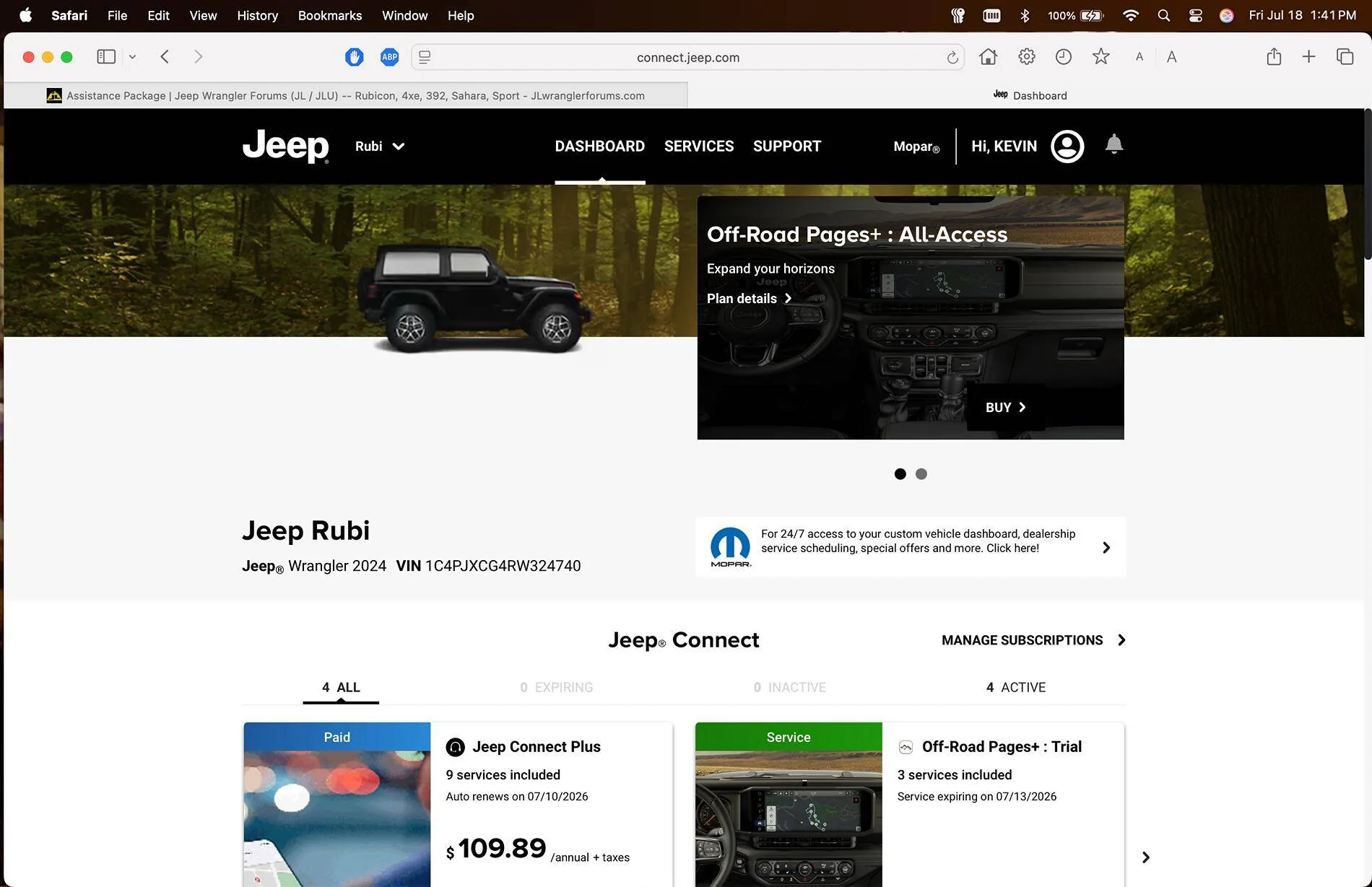The height and width of the screenshot is (887, 1372).
Task: Select the 4 ACTIVE tab
Action: 1015,687
